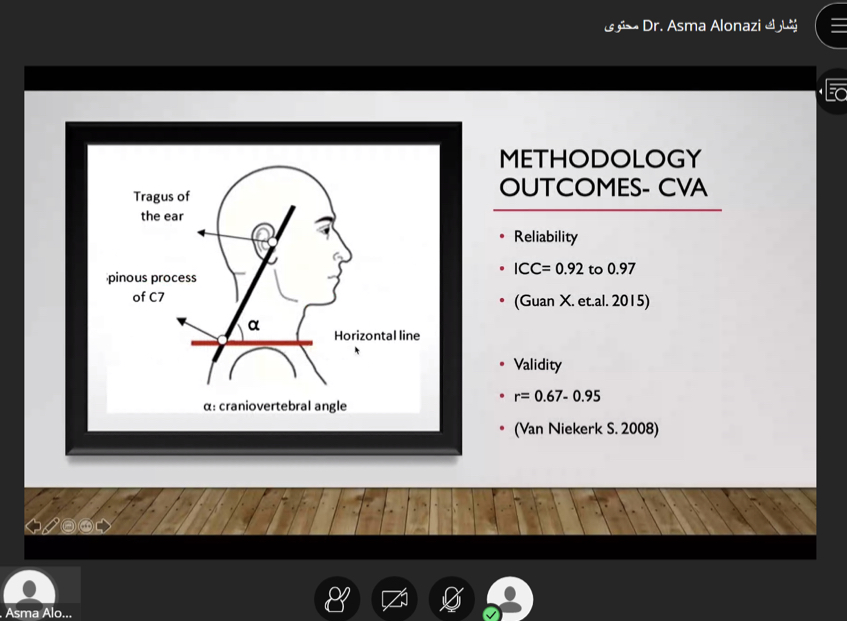Go to previous slide arrow in slideshow
This screenshot has width=847, height=621.
click(33, 525)
